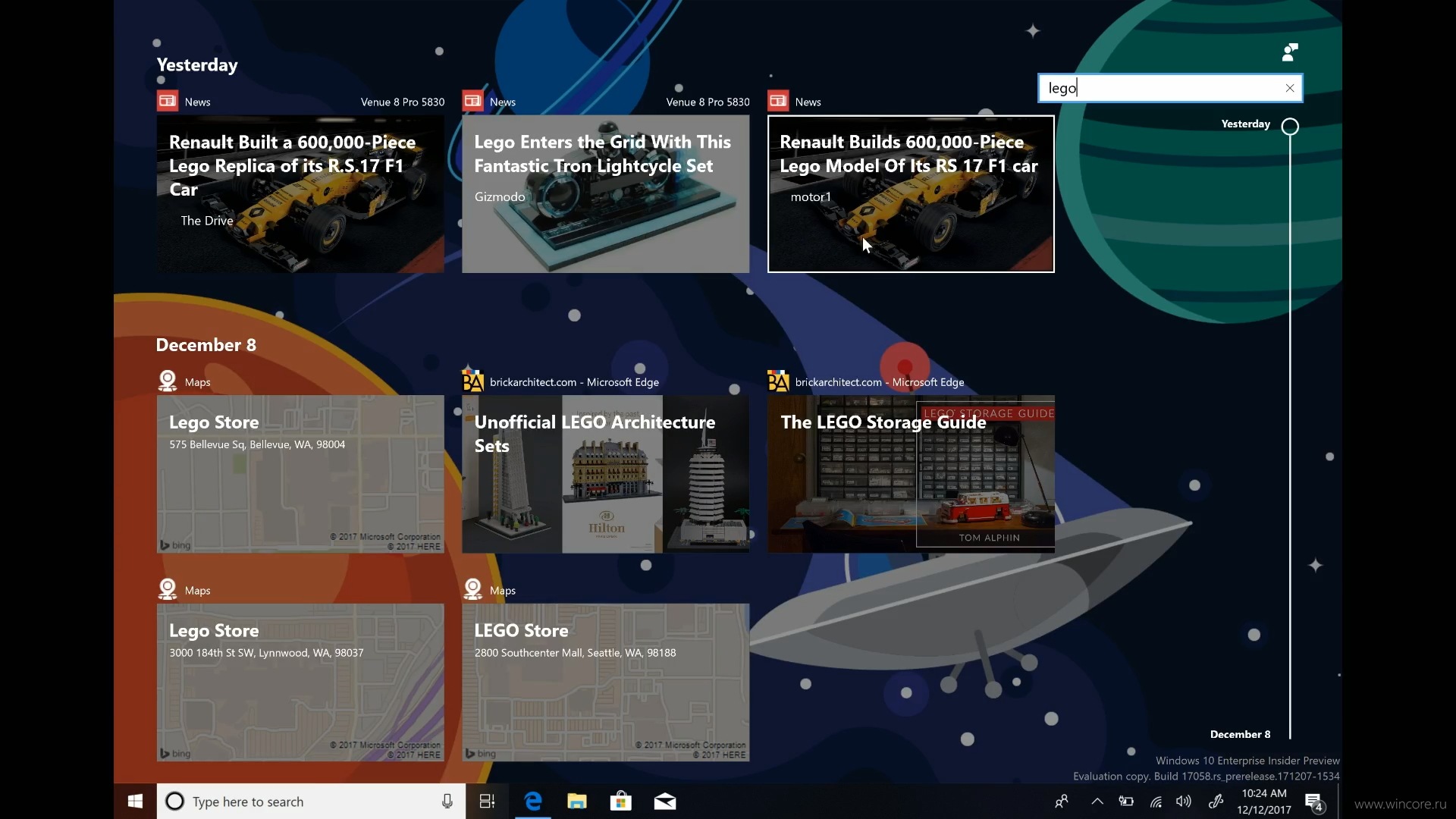Click the Task View button on the taskbar
Screen dimensions: 1456x819
(488, 802)
